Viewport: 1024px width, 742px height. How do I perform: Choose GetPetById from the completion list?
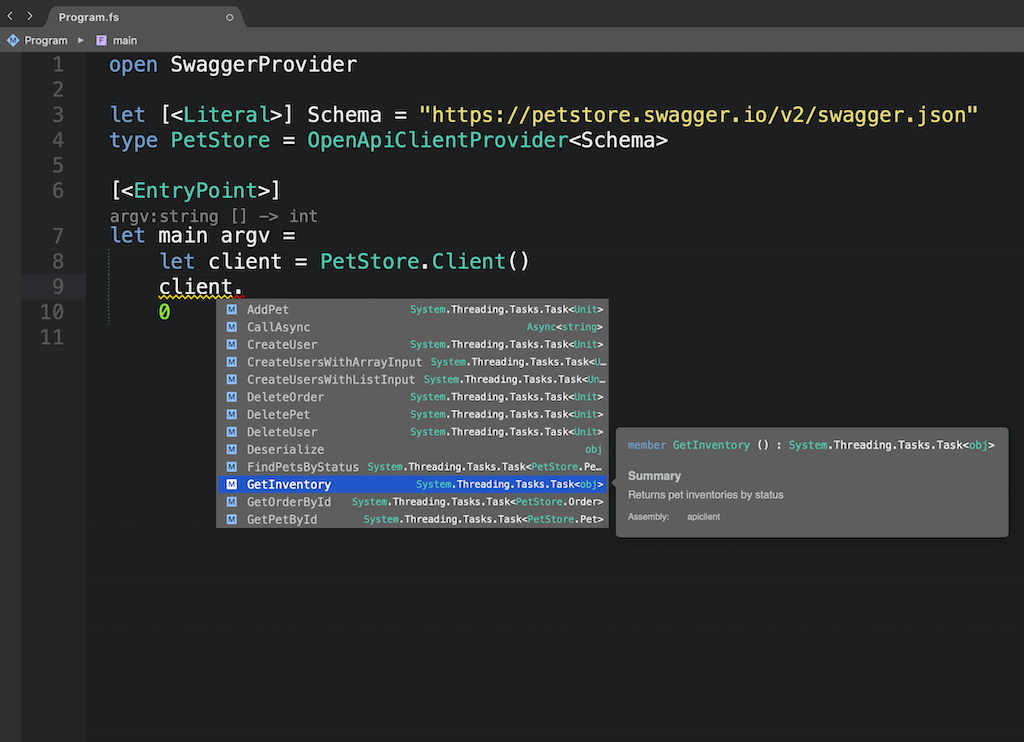(412, 519)
